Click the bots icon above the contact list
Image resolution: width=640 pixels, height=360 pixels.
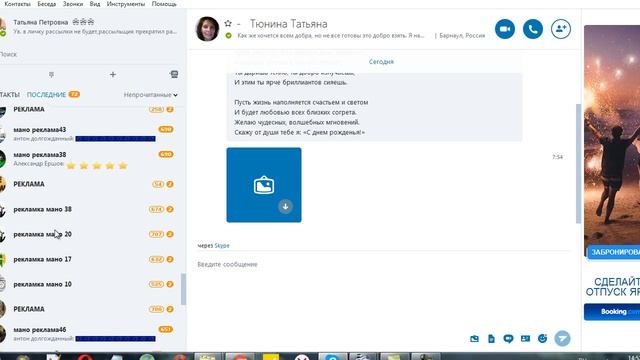point(174,74)
